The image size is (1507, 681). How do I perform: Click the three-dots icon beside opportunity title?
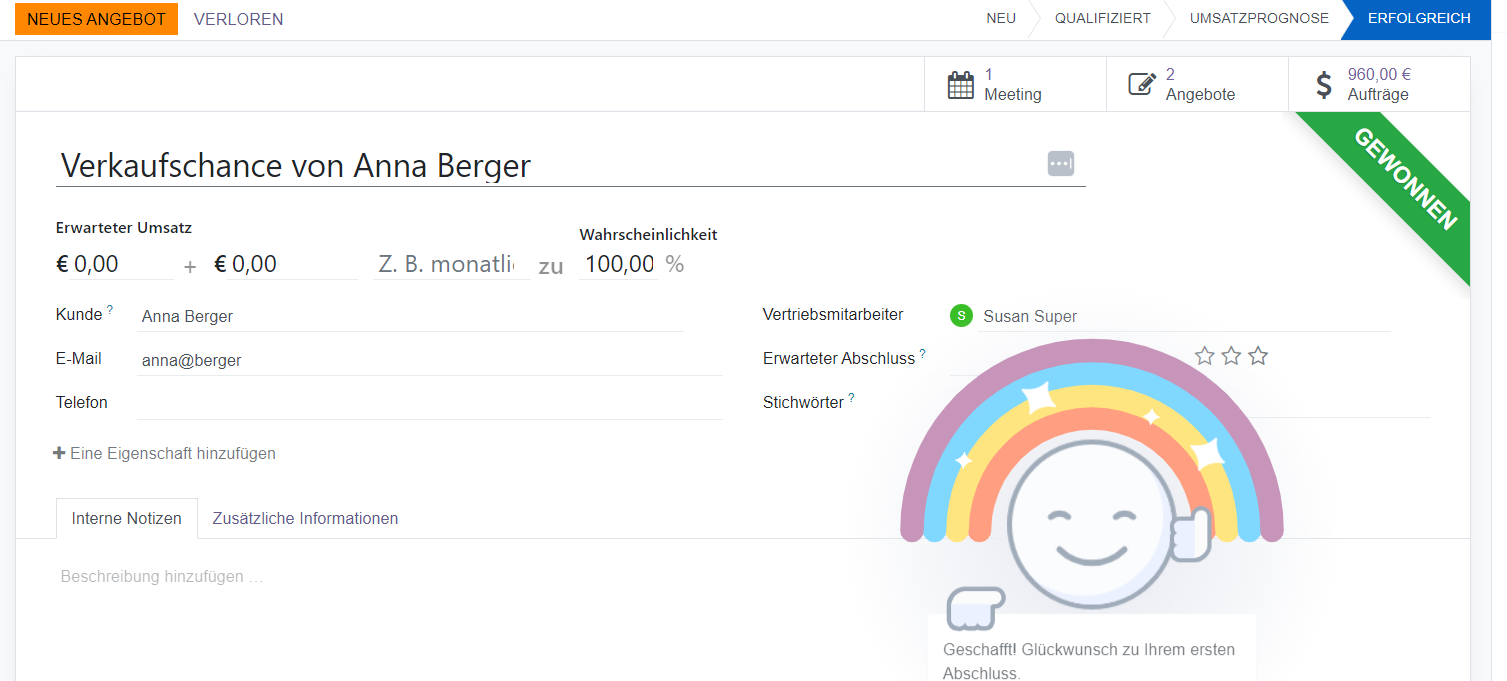click(x=1060, y=163)
